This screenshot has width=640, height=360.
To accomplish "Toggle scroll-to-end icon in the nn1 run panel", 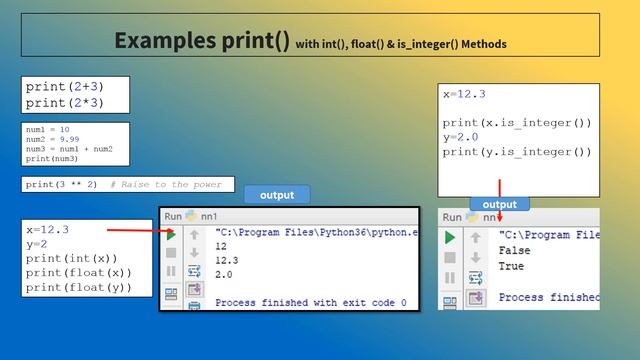I will tap(194, 289).
